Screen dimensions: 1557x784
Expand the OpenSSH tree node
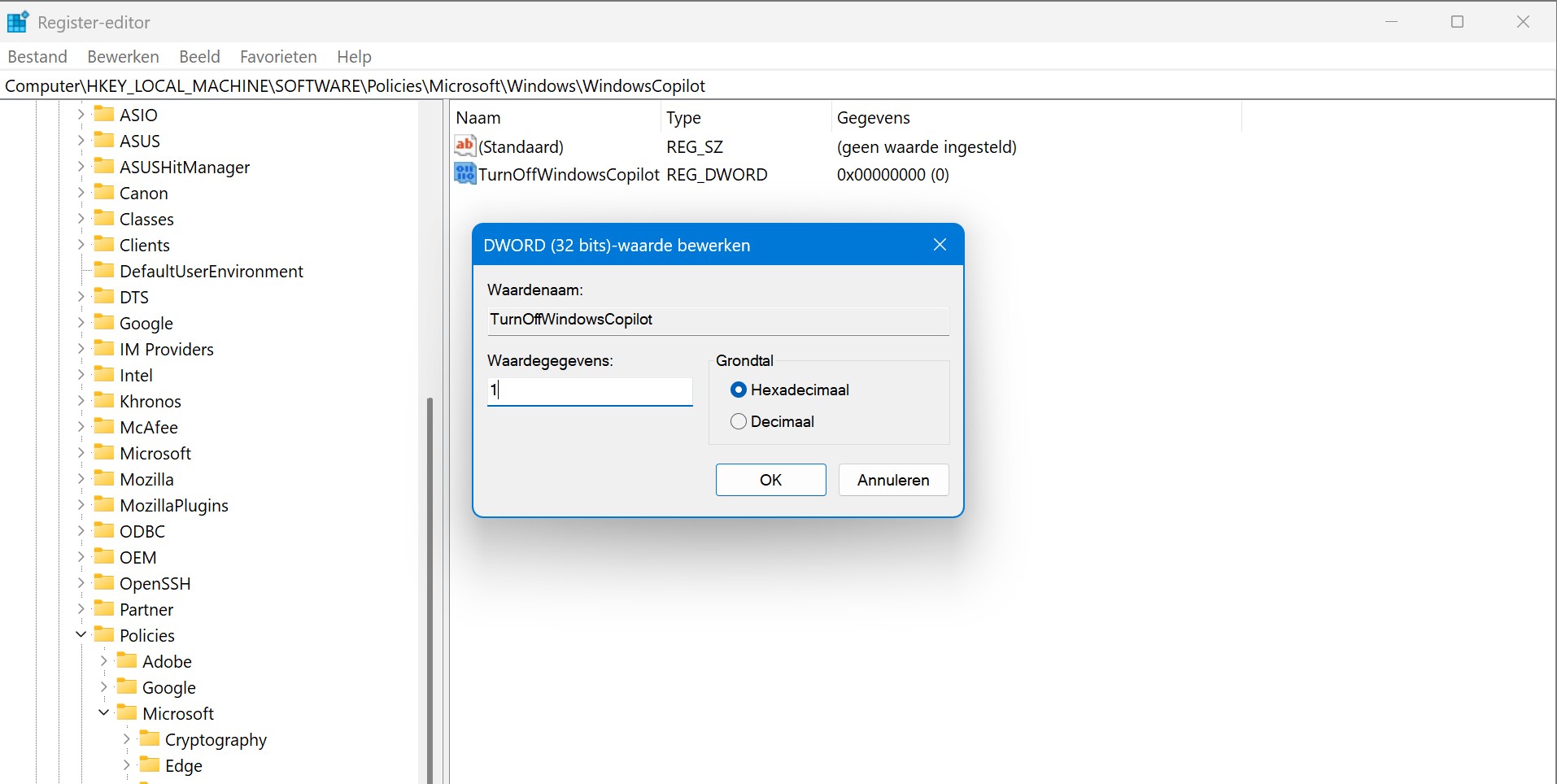(81, 583)
